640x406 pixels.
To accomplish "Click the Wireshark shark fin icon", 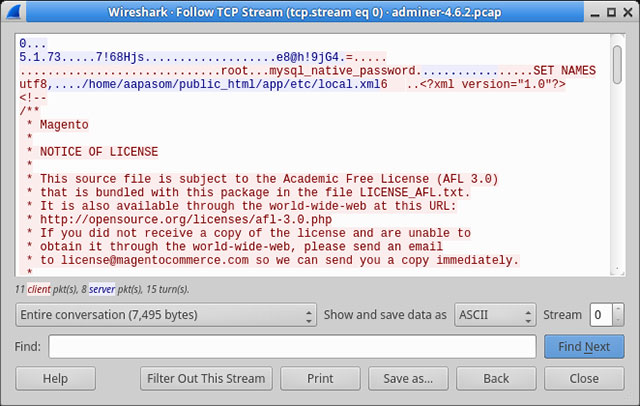I will pyautogui.click(x=11, y=11).
